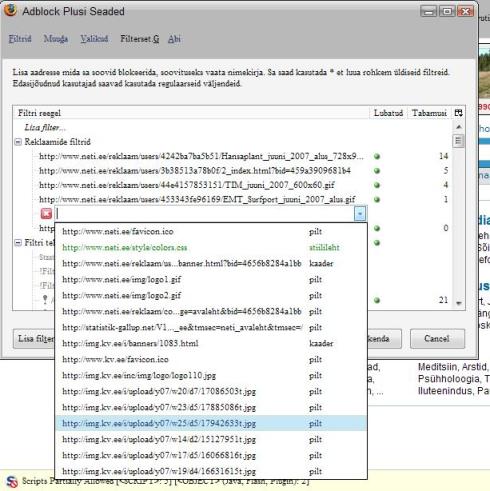This screenshot has width=490, height=491.
Task: Select 16066816t.jpg suggestion
Action: [x=211, y=456]
